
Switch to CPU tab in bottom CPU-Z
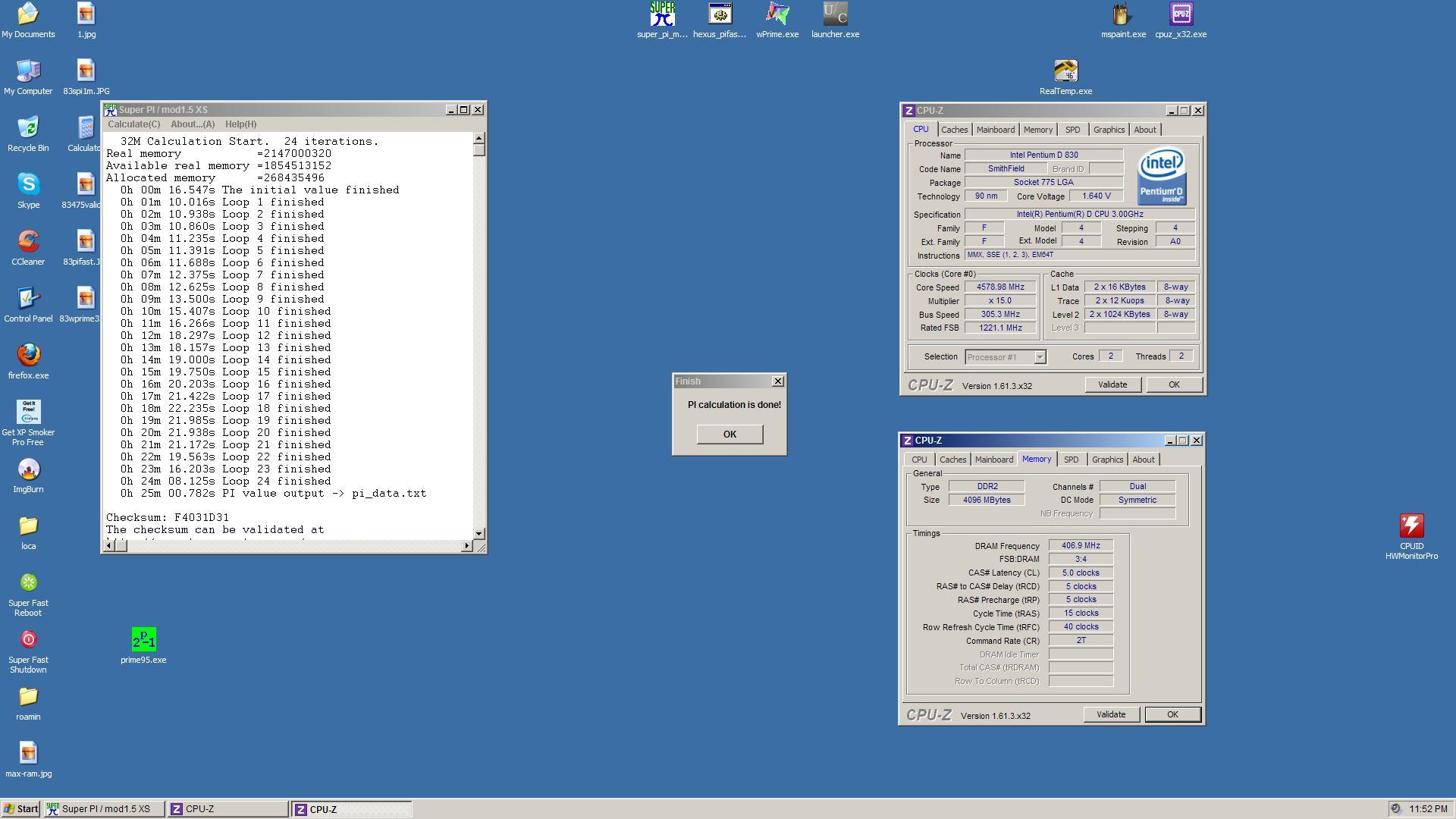click(919, 460)
